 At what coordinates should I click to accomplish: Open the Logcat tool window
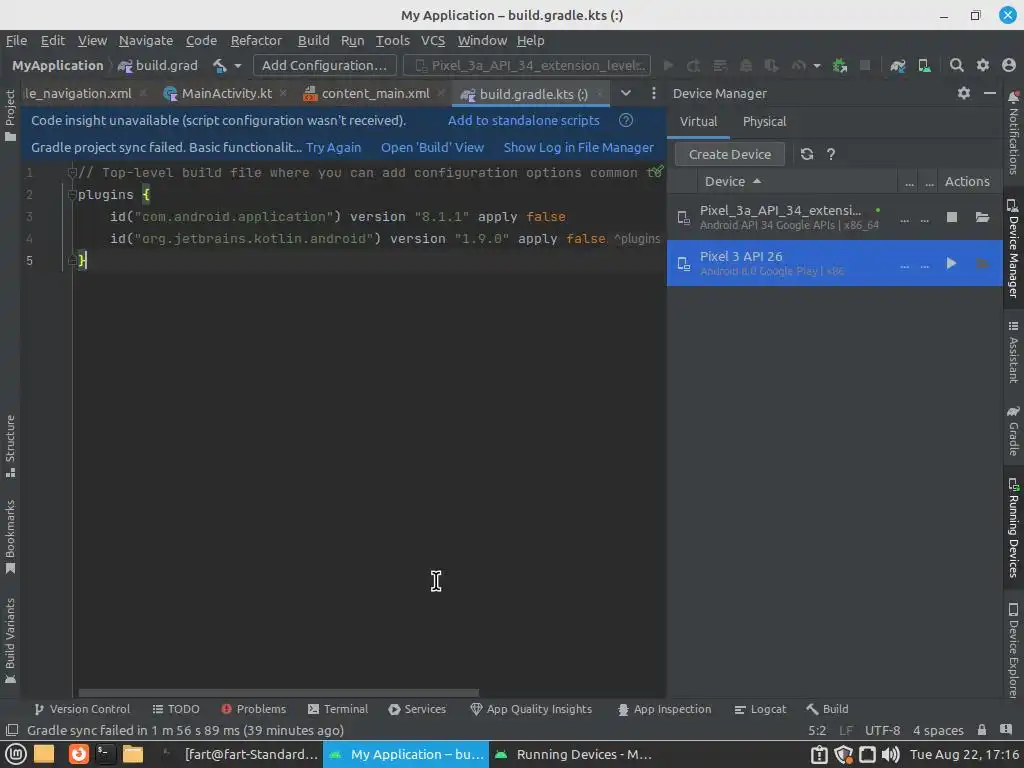tap(760, 709)
